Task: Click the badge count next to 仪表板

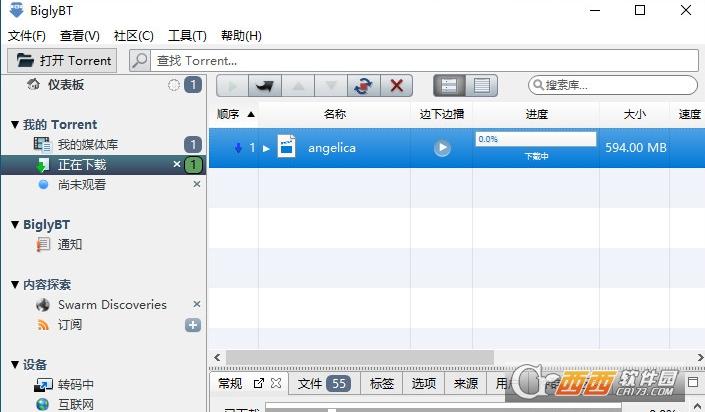Action: tap(193, 85)
